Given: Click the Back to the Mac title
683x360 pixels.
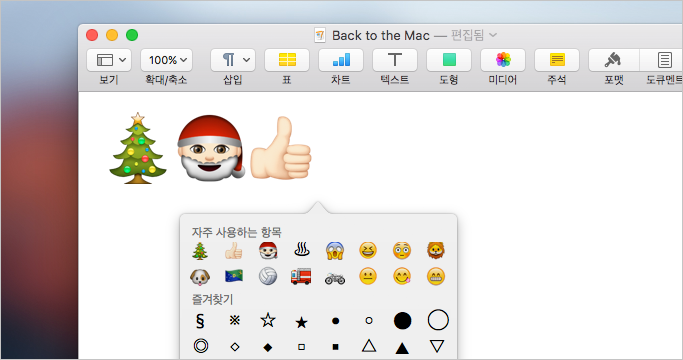Looking at the screenshot, I should 381,35.
